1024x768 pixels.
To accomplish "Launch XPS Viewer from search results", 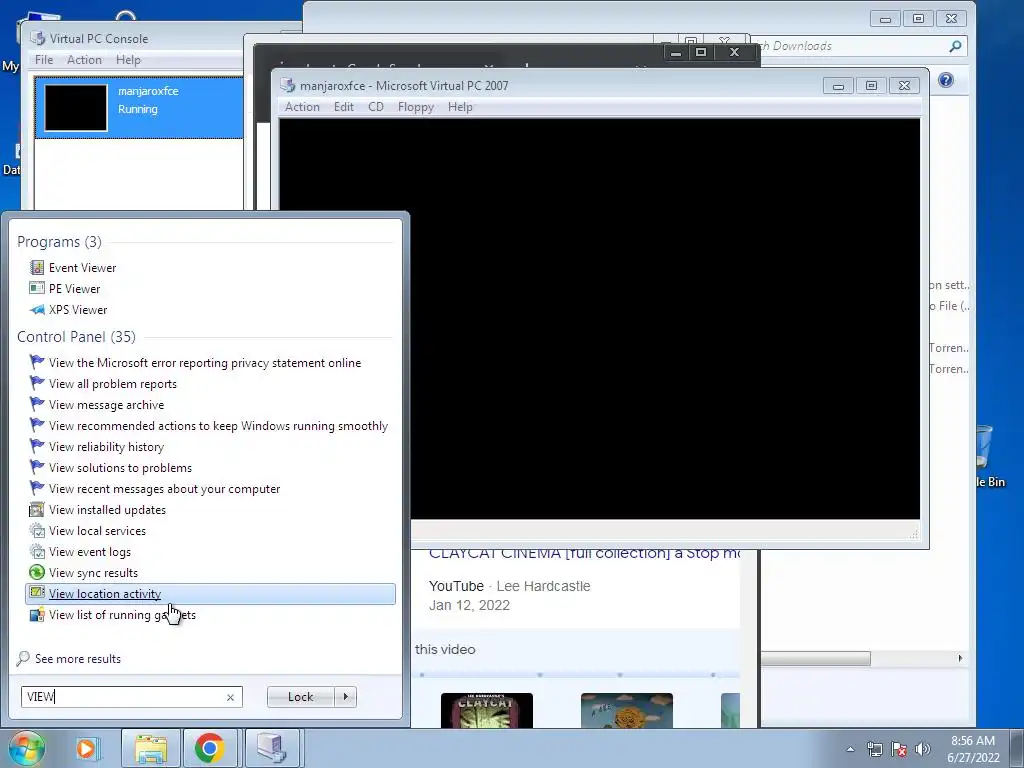I will click(77, 310).
